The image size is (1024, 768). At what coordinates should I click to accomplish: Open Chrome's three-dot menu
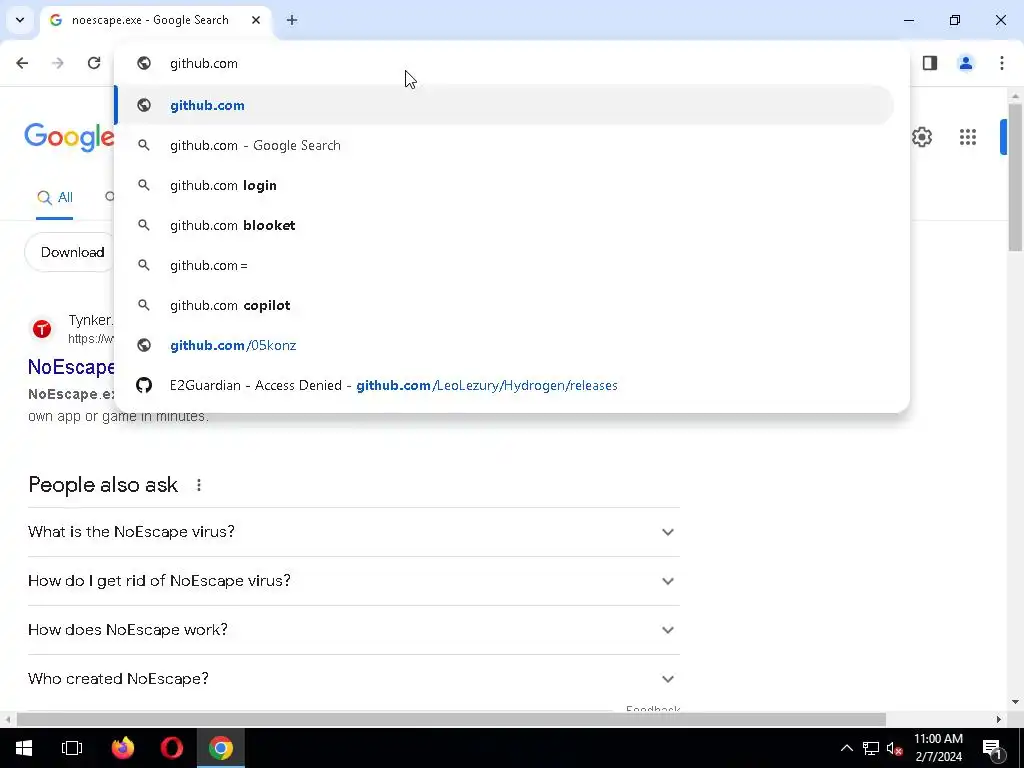click(x=1002, y=63)
